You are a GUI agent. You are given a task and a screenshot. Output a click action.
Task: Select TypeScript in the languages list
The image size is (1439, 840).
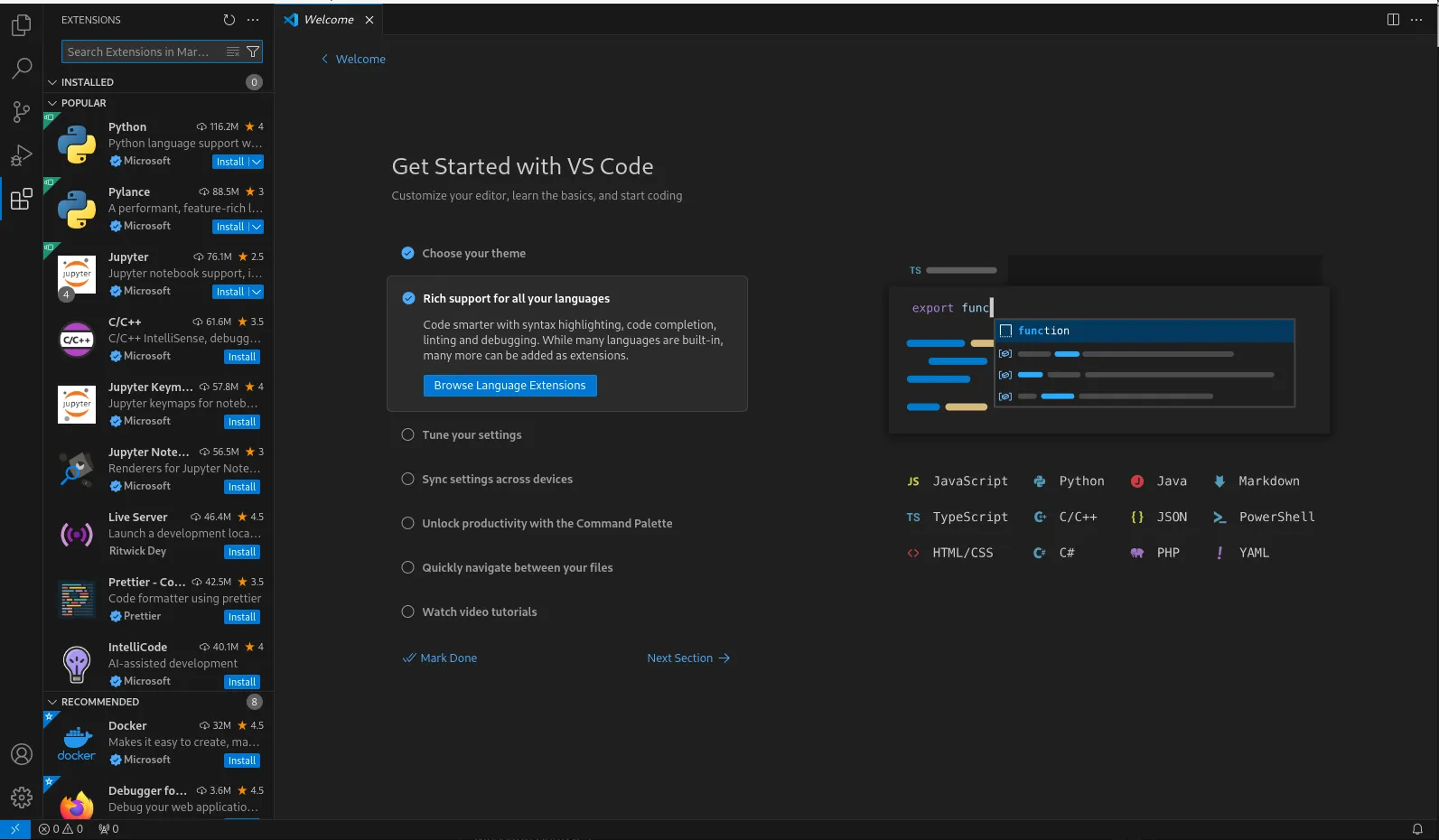click(958, 518)
